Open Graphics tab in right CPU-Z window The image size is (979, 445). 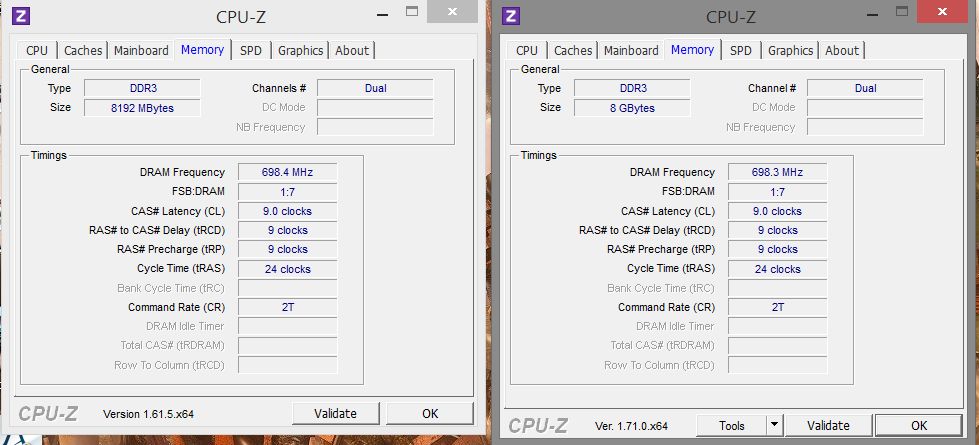click(790, 51)
